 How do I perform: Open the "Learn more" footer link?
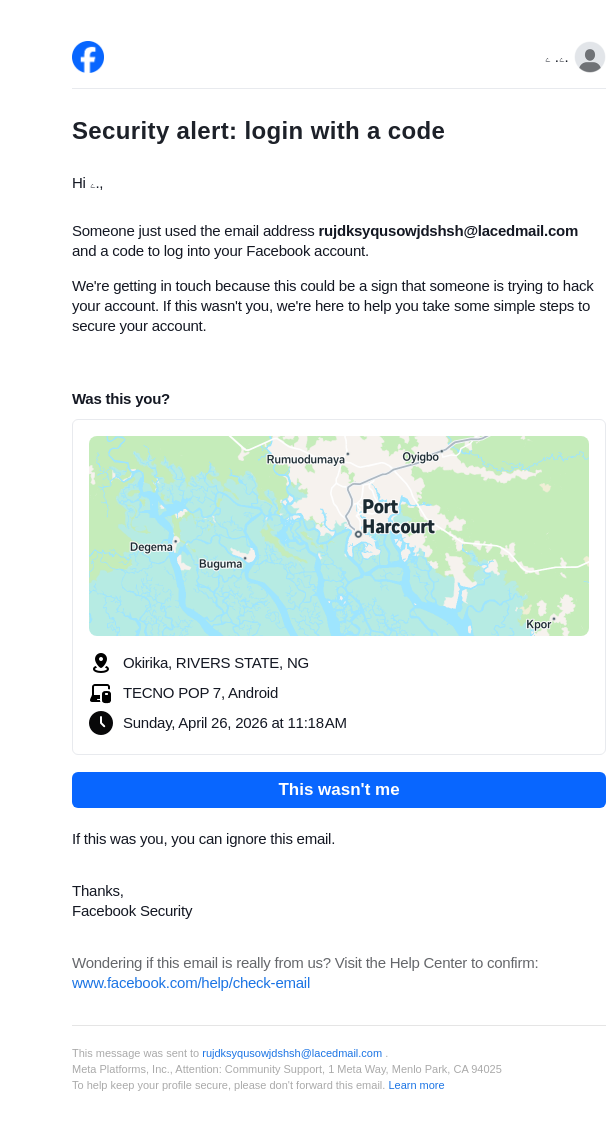click(x=416, y=1085)
